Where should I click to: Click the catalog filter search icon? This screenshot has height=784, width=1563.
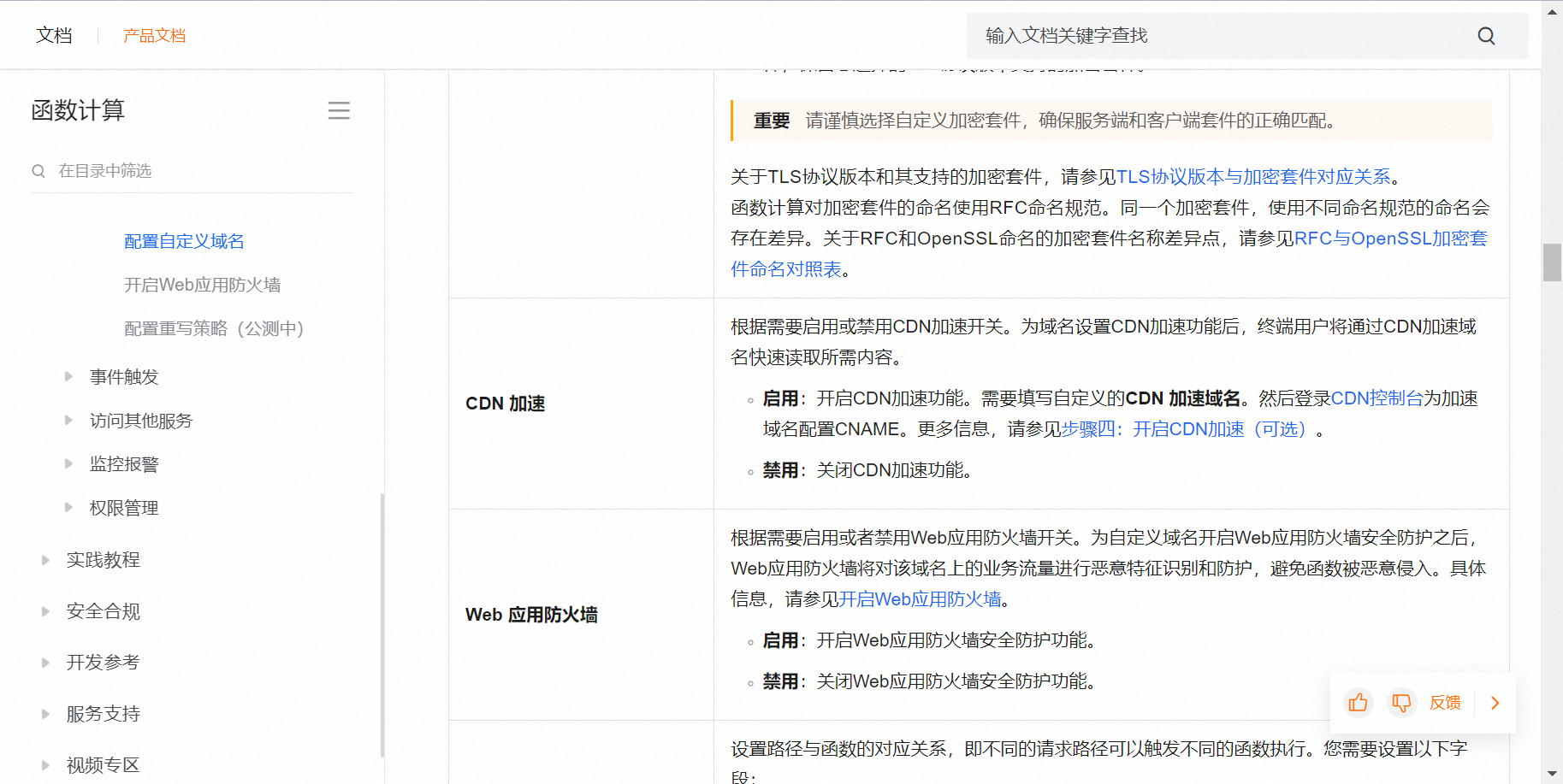[x=38, y=171]
